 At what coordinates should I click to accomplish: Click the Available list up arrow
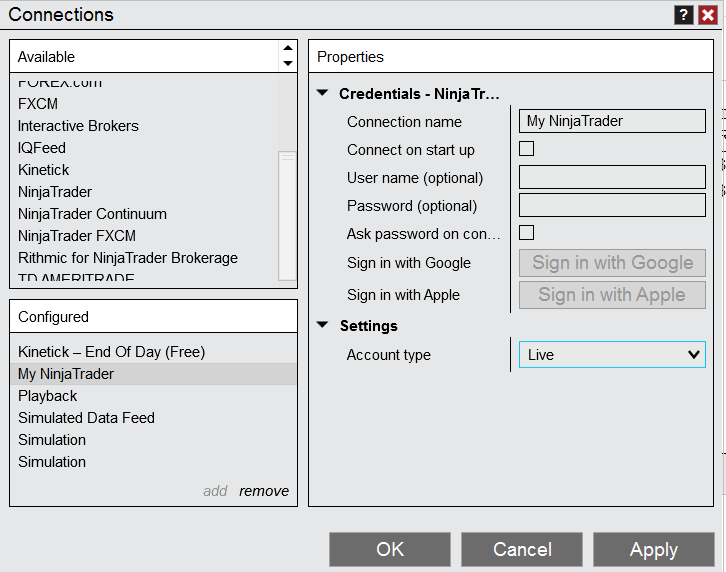[288, 48]
